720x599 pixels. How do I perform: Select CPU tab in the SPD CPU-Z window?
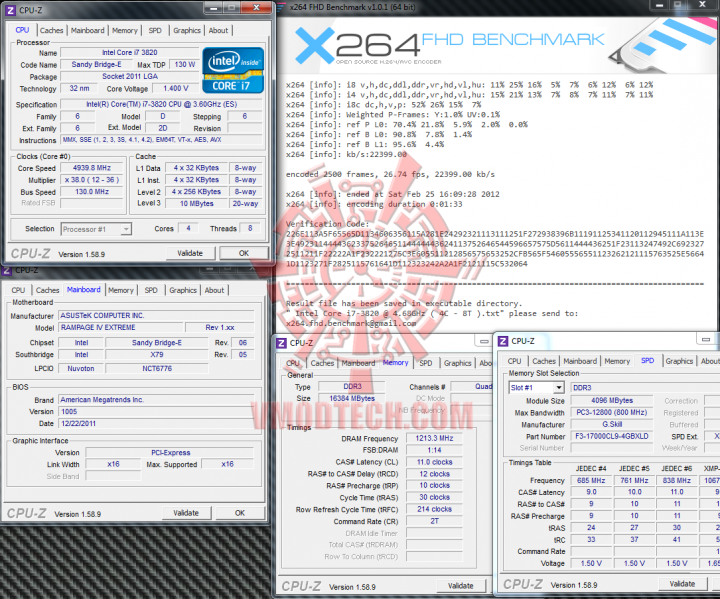coord(514,361)
